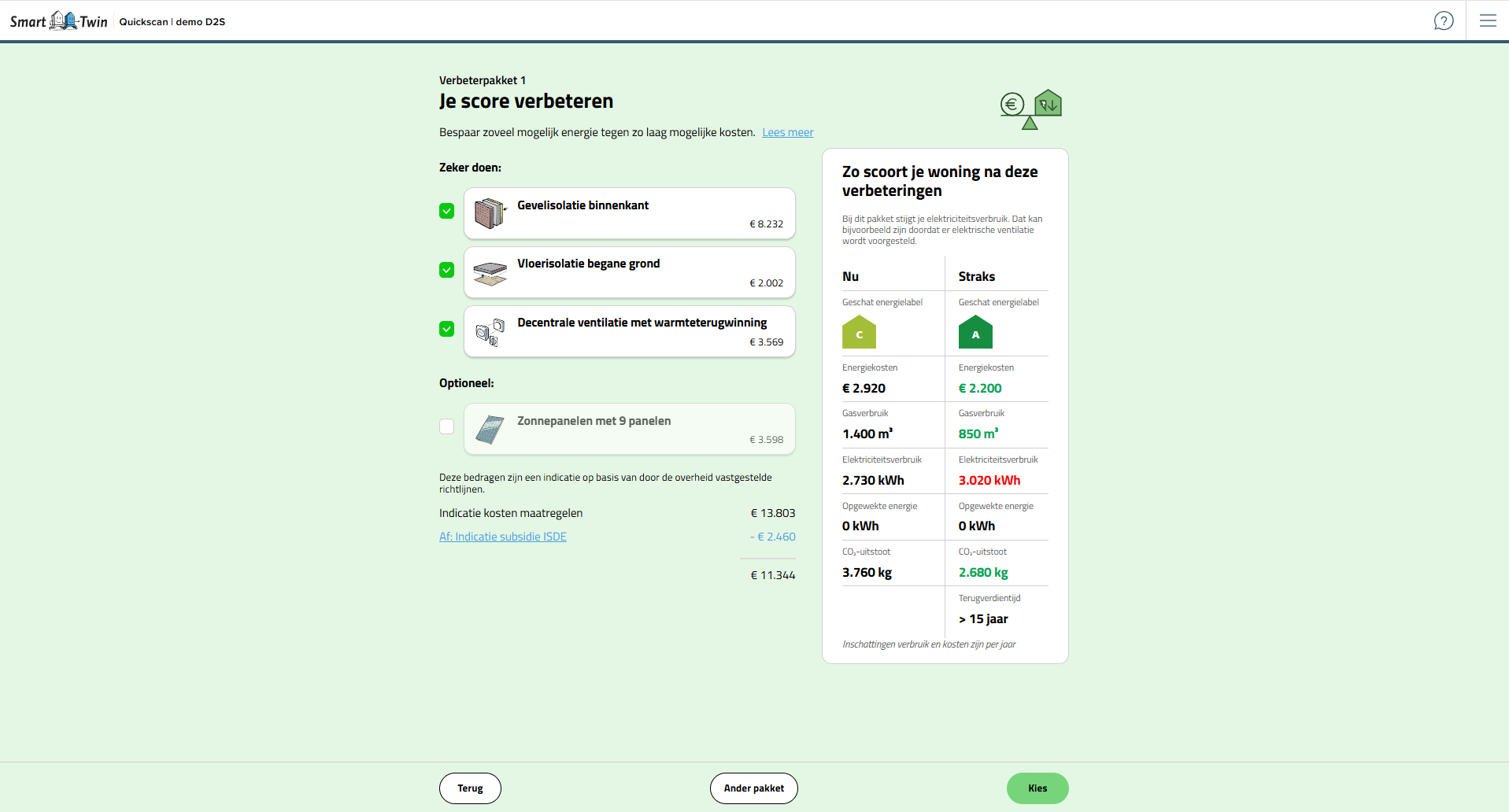Uncheck Gevelisolatie binnenkant checkbox

(446, 211)
